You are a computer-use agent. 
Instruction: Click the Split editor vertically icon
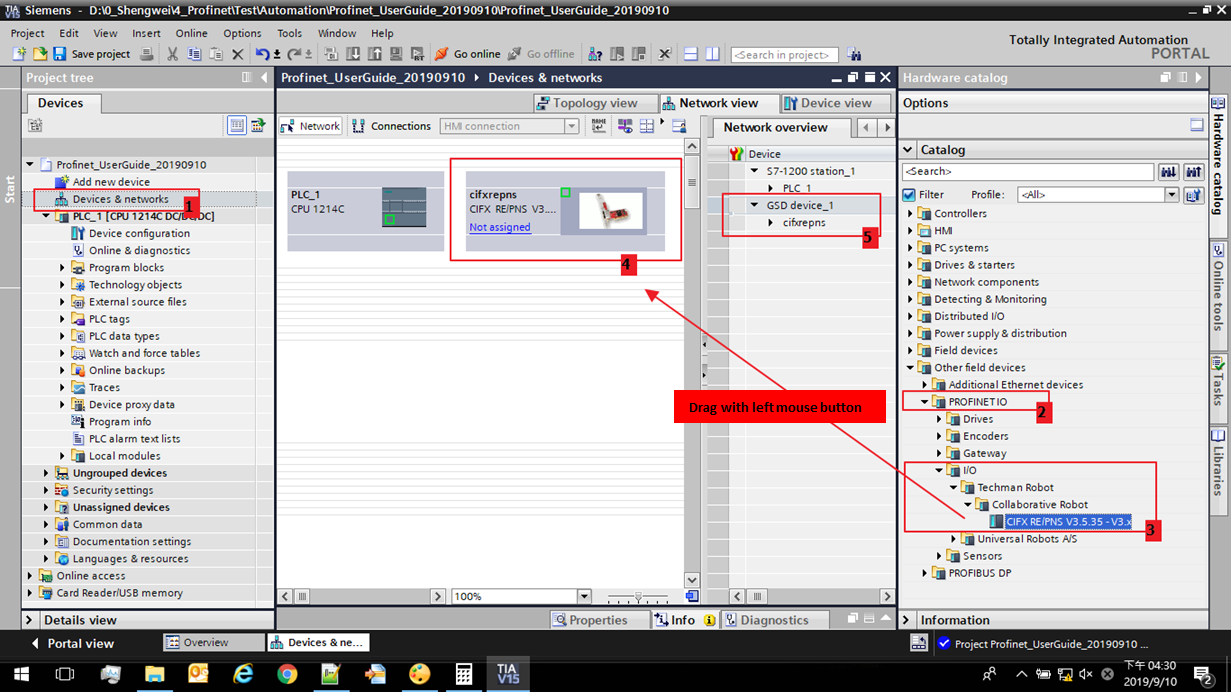[712, 54]
